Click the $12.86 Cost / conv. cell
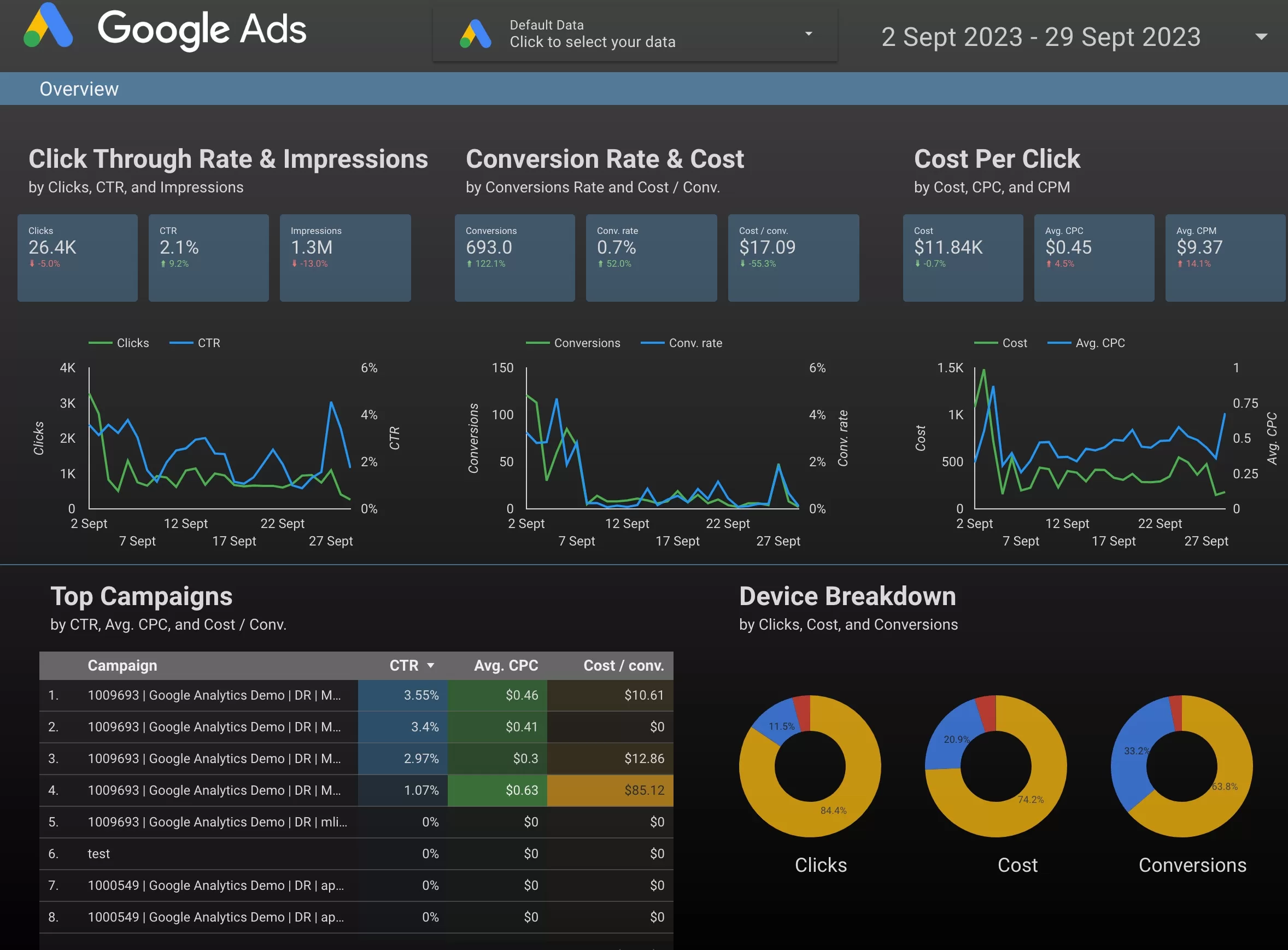 point(610,759)
